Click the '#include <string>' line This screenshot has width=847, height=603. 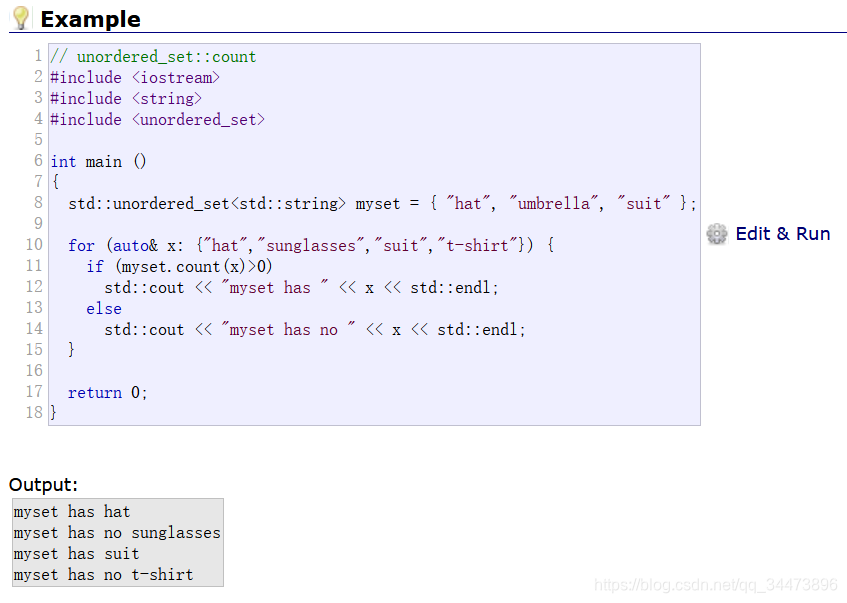pyautogui.click(x=126, y=99)
